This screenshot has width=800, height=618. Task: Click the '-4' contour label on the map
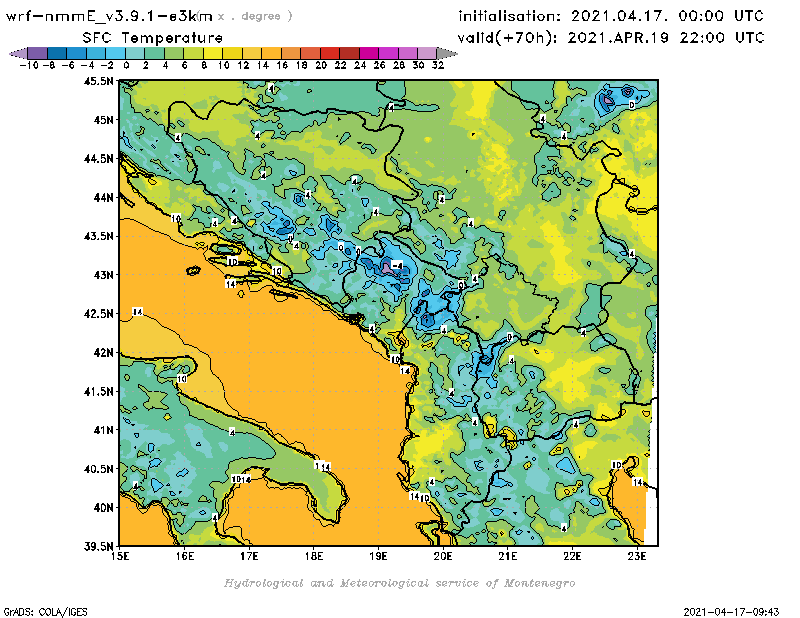[x=397, y=265]
